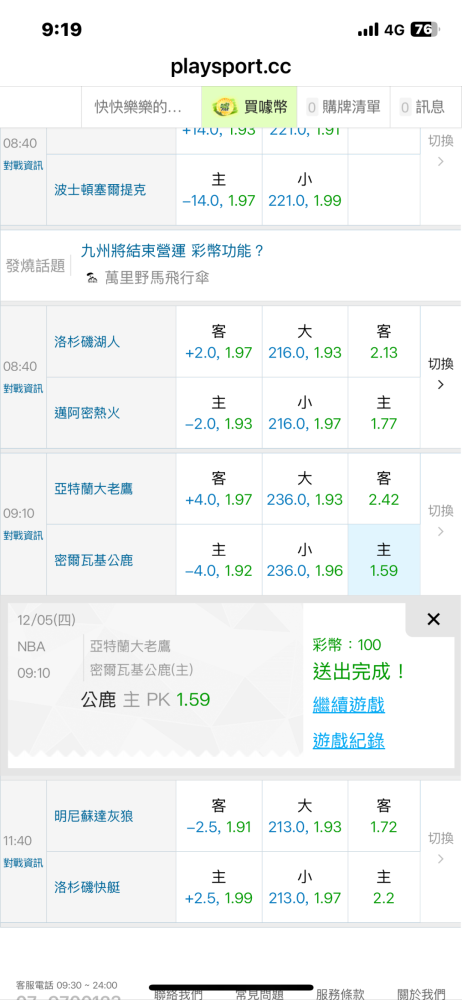Select Clippers home moneyline 2.2 odds
The image size is (462, 1000).
384,887
